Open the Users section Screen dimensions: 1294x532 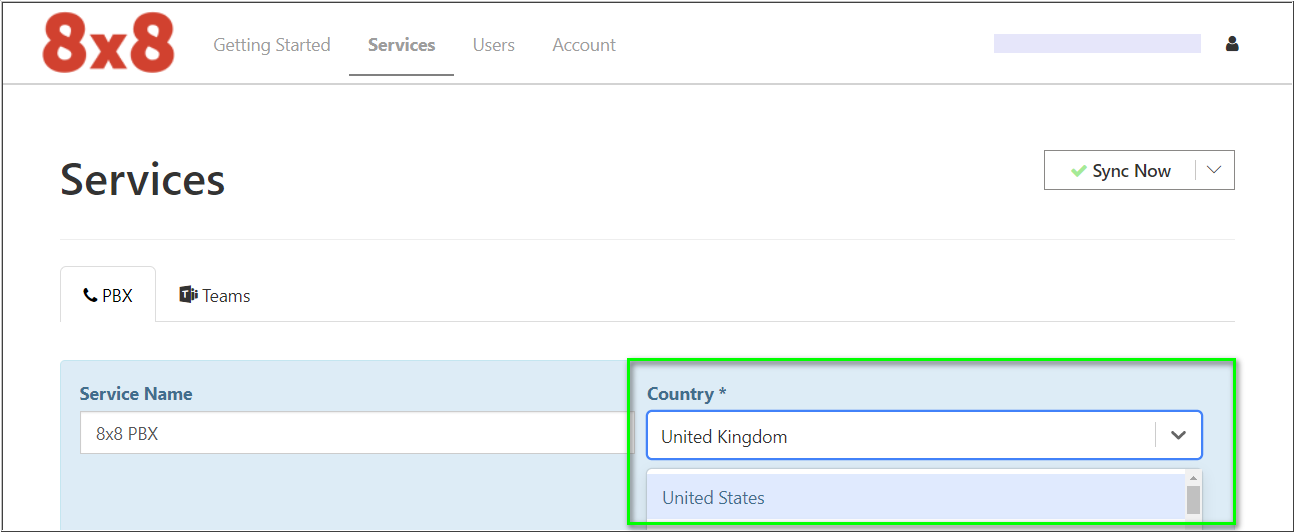pos(494,45)
